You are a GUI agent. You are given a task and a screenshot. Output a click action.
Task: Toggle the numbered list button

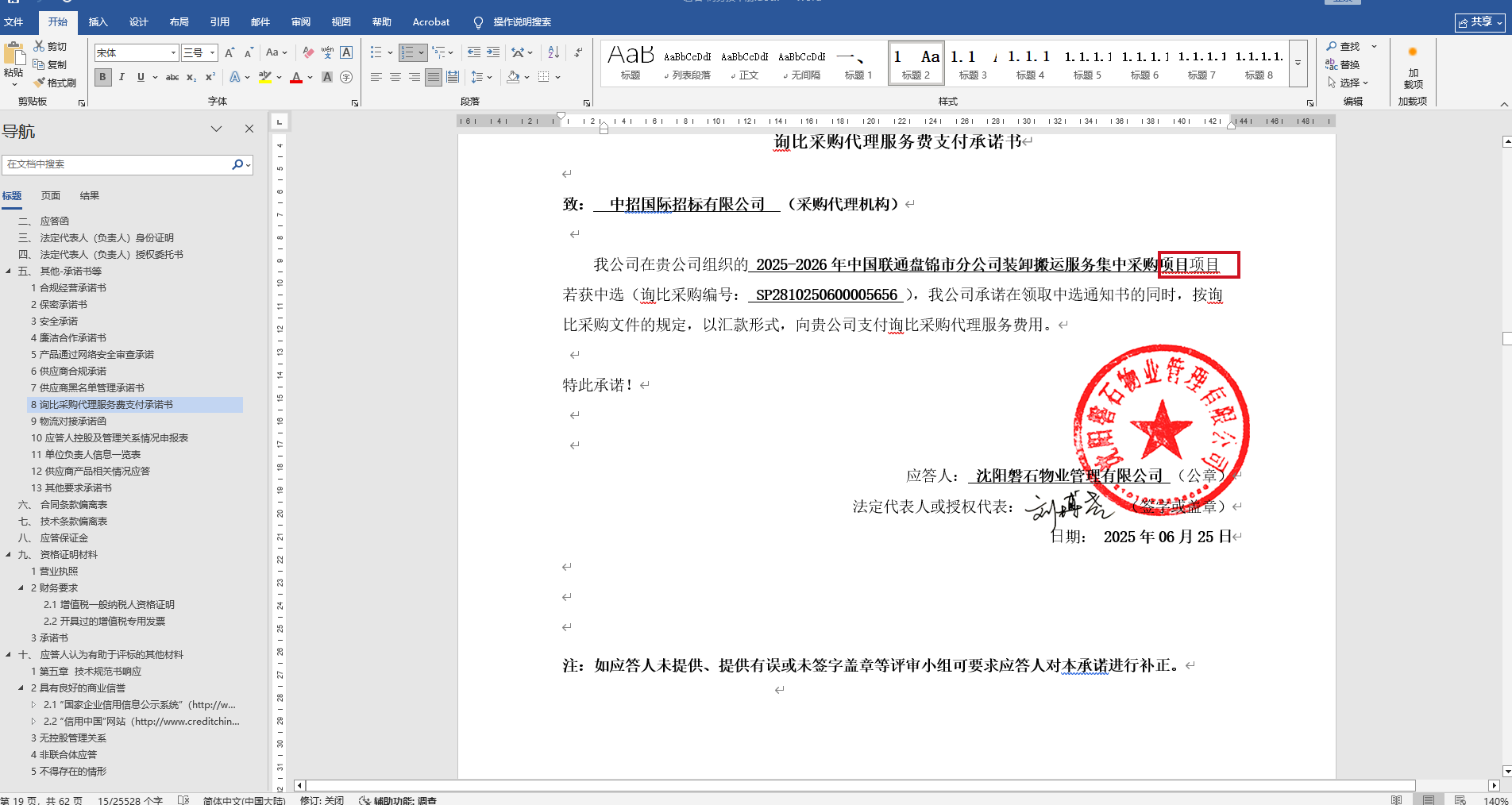pyautogui.click(x=407, y=52)
